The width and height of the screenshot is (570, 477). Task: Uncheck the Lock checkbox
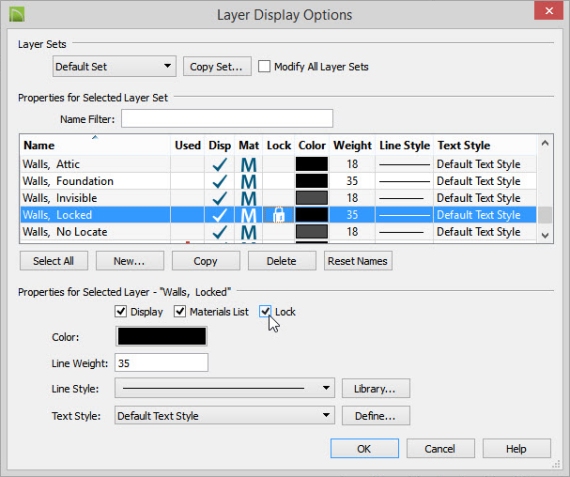pyautogui.click(x=265, y=312)
